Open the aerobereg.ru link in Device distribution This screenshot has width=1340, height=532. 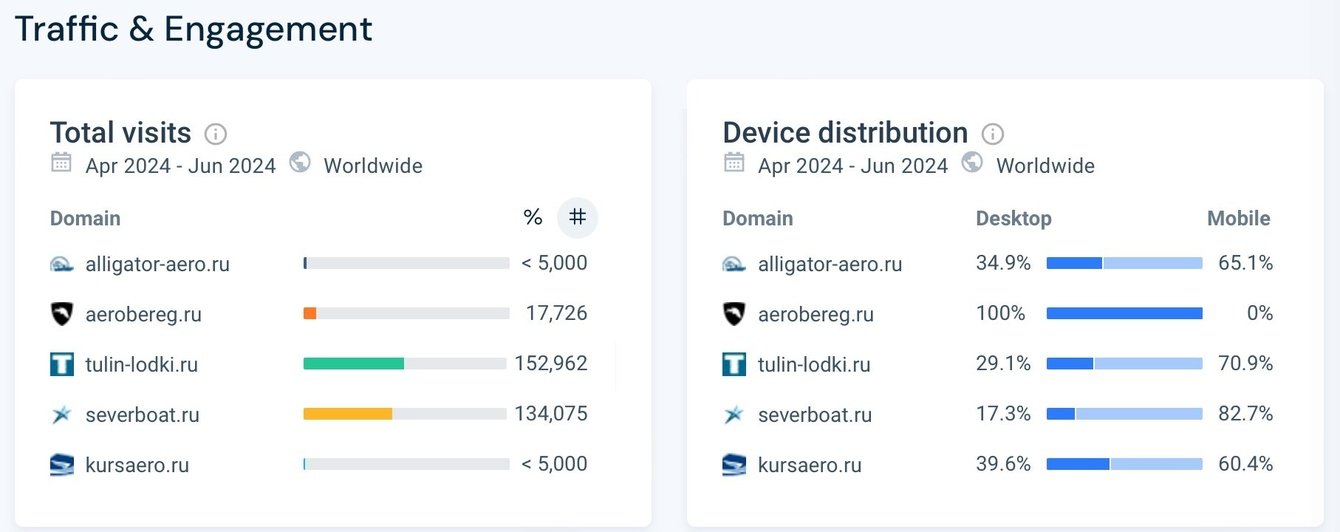(815, 314)
